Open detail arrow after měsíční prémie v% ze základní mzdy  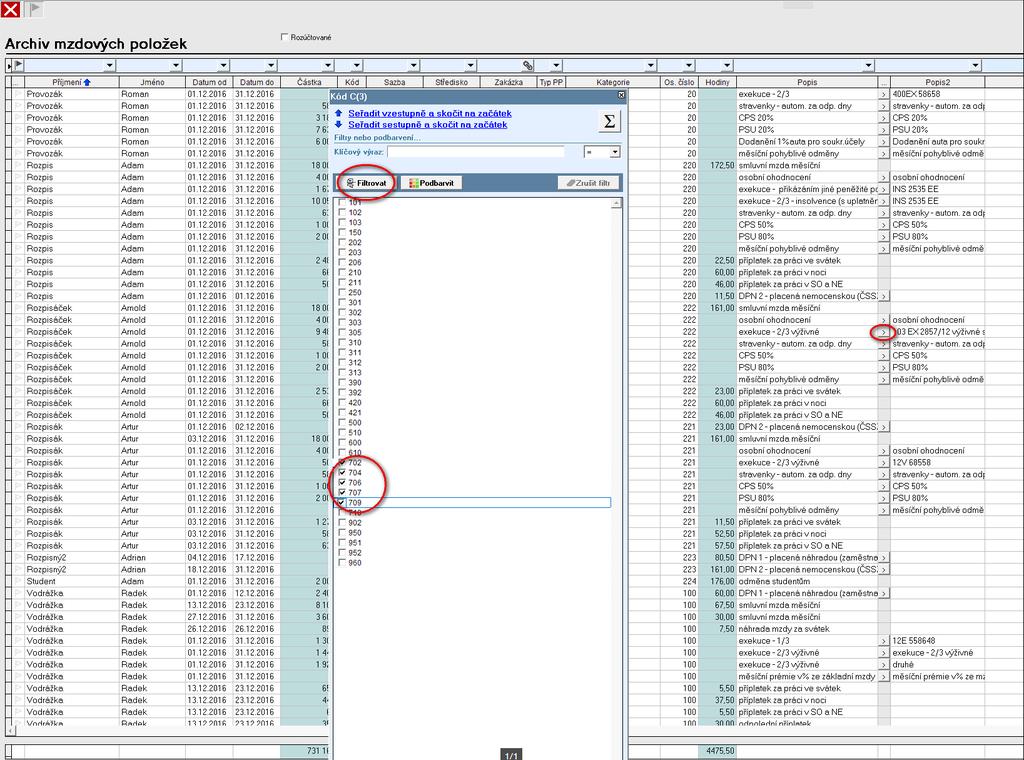pyautogui.click(x=884, y=676)
